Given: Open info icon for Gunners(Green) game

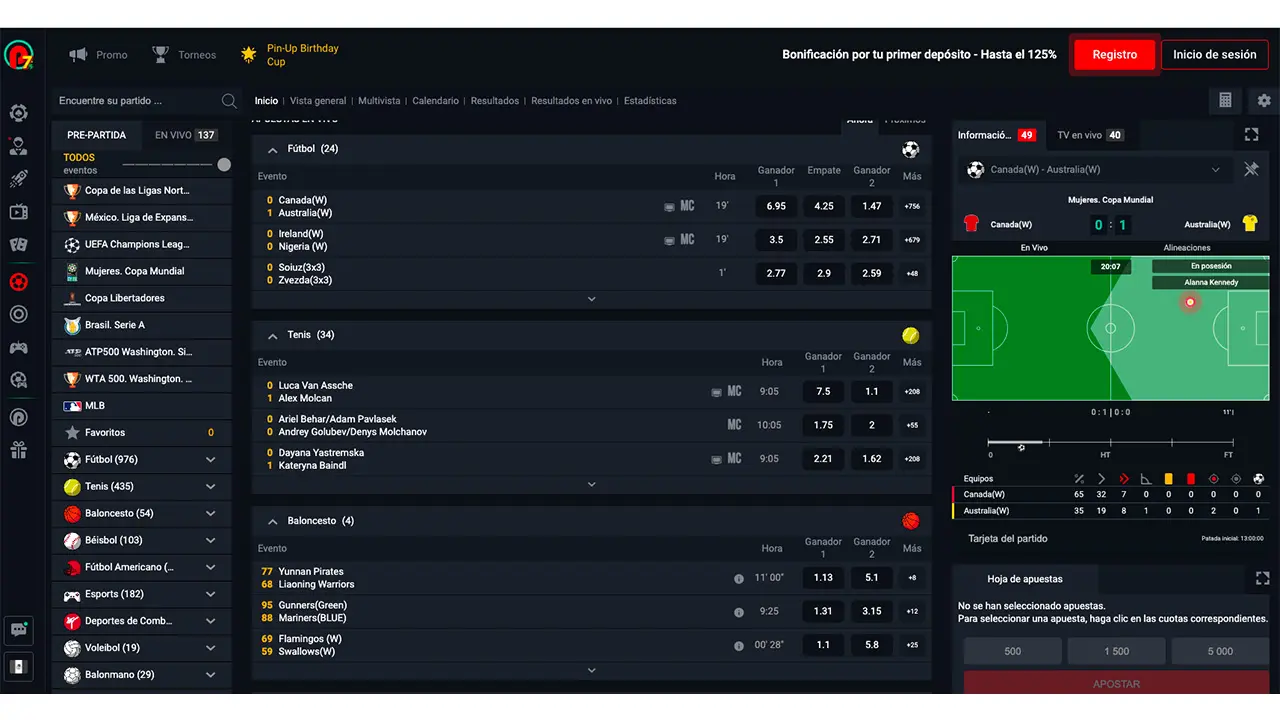Looking at the screenshot, I should [739, 611].
